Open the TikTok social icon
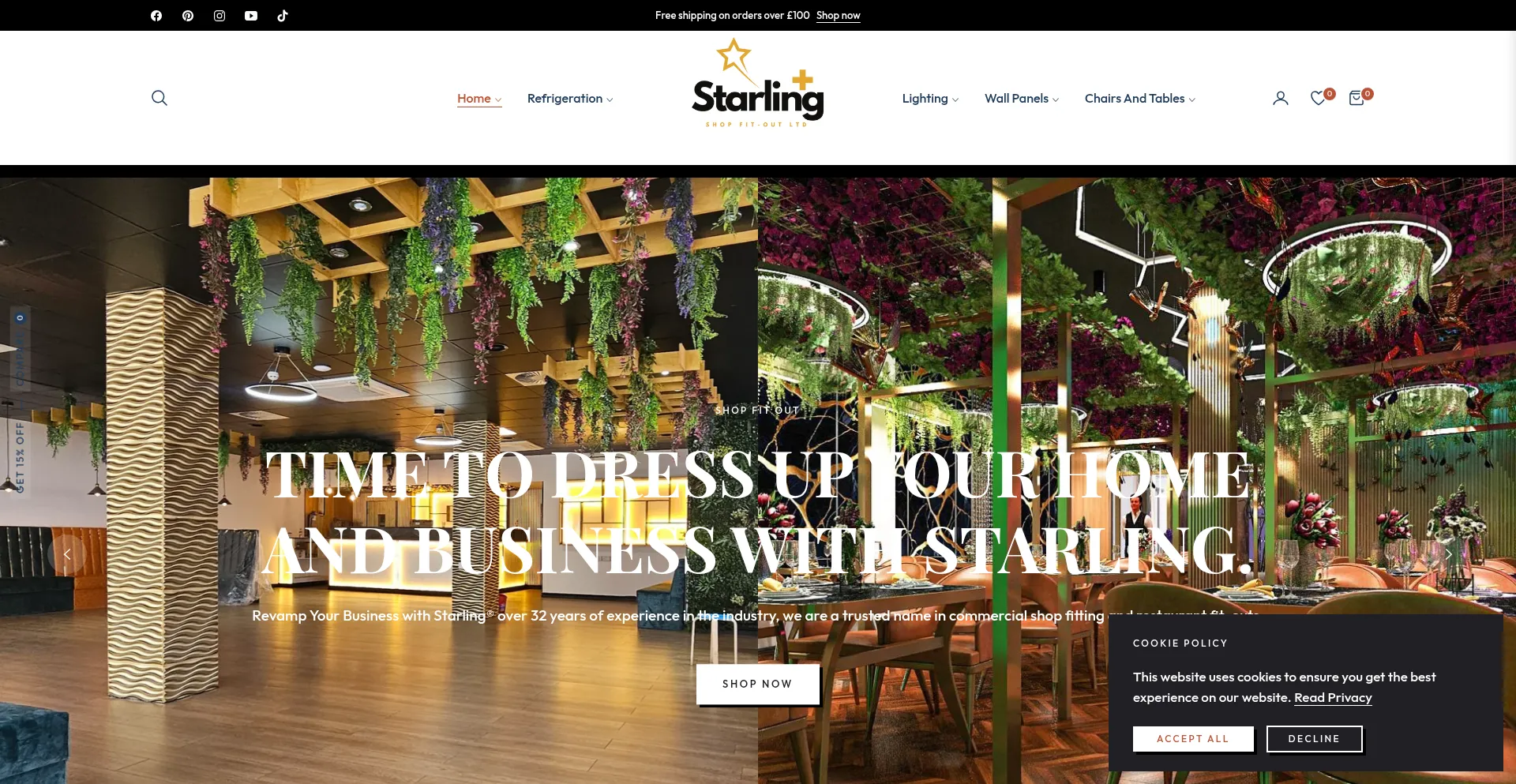This screenshot has height=784, width=1516. [283, 16]
